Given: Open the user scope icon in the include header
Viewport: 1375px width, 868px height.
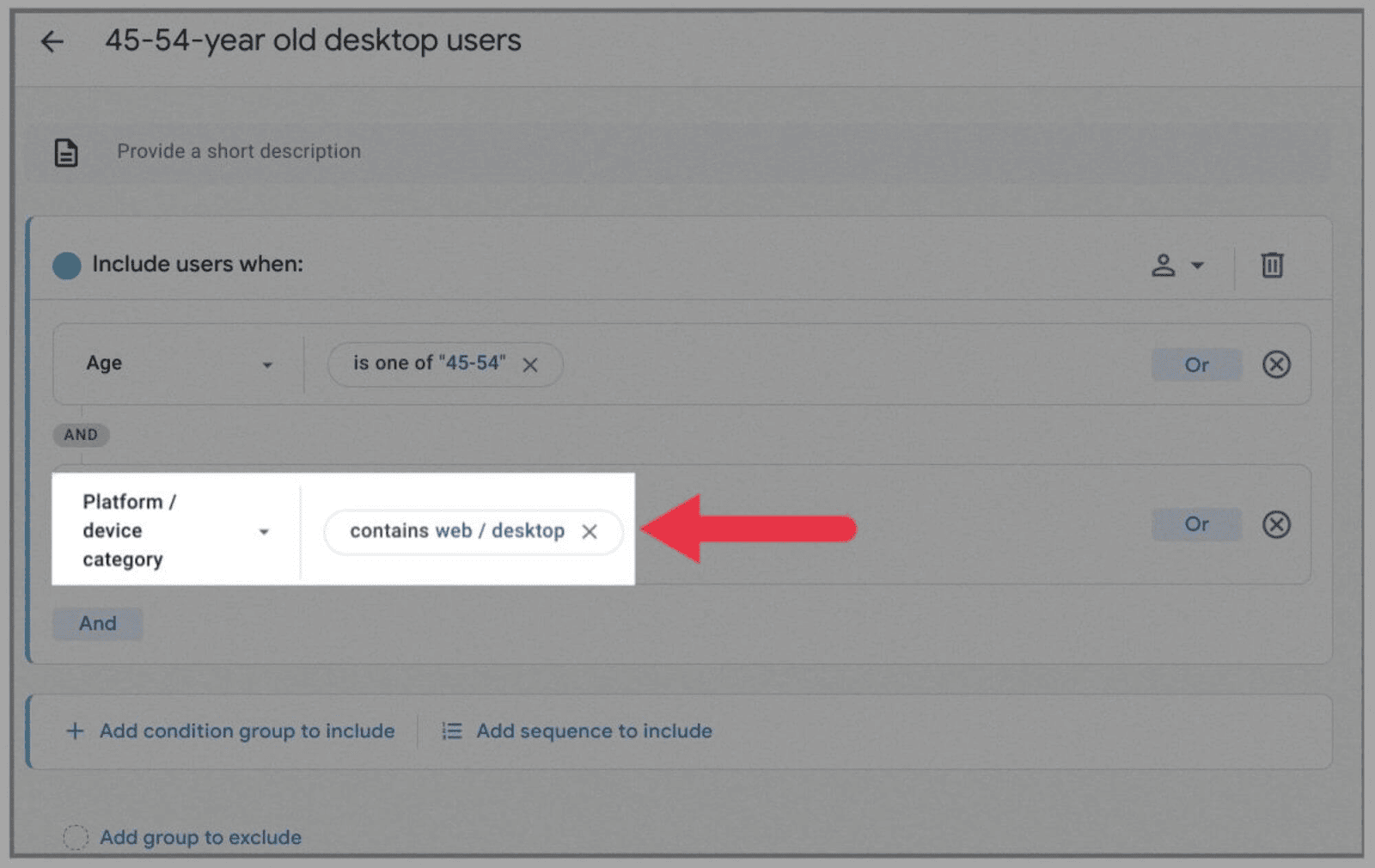Looking at the screenshot, I should (x=1165, y=266).
